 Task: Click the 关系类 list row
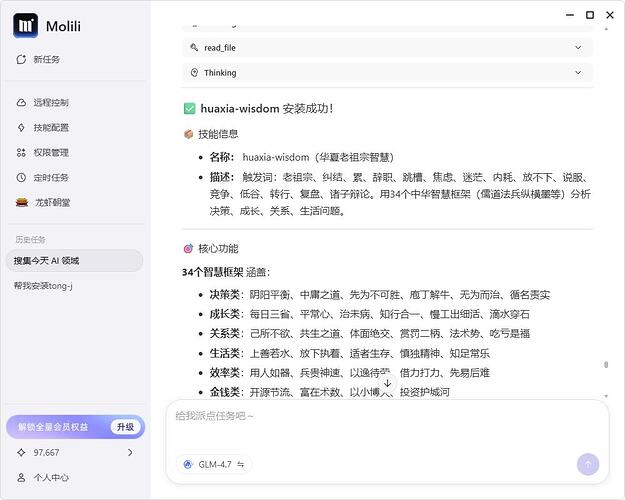pyautogui.click(x=369, y=333)
